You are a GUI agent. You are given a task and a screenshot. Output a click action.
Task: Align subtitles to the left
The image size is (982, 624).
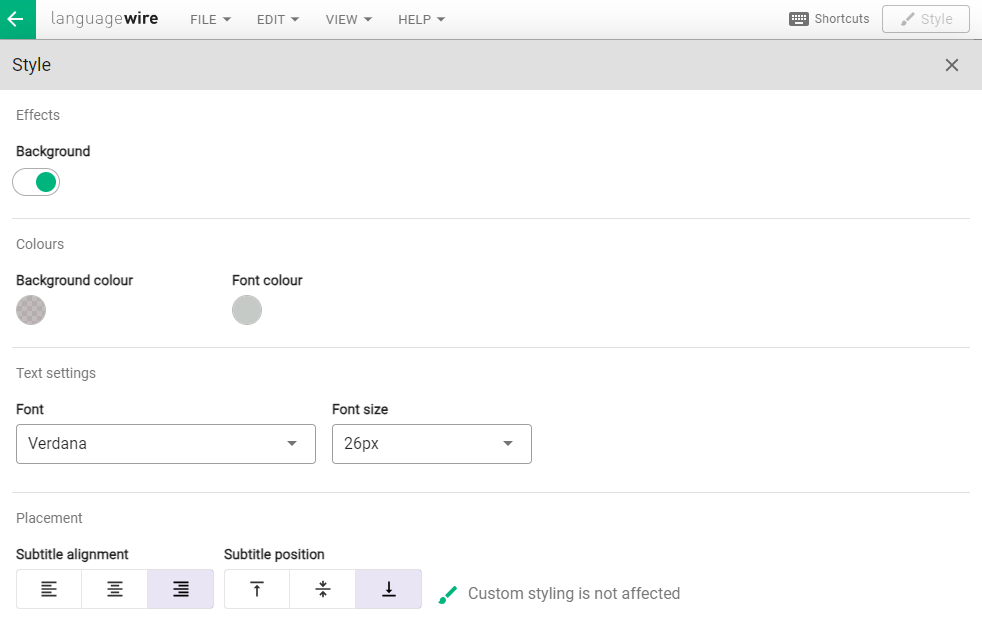coord(49,589)
